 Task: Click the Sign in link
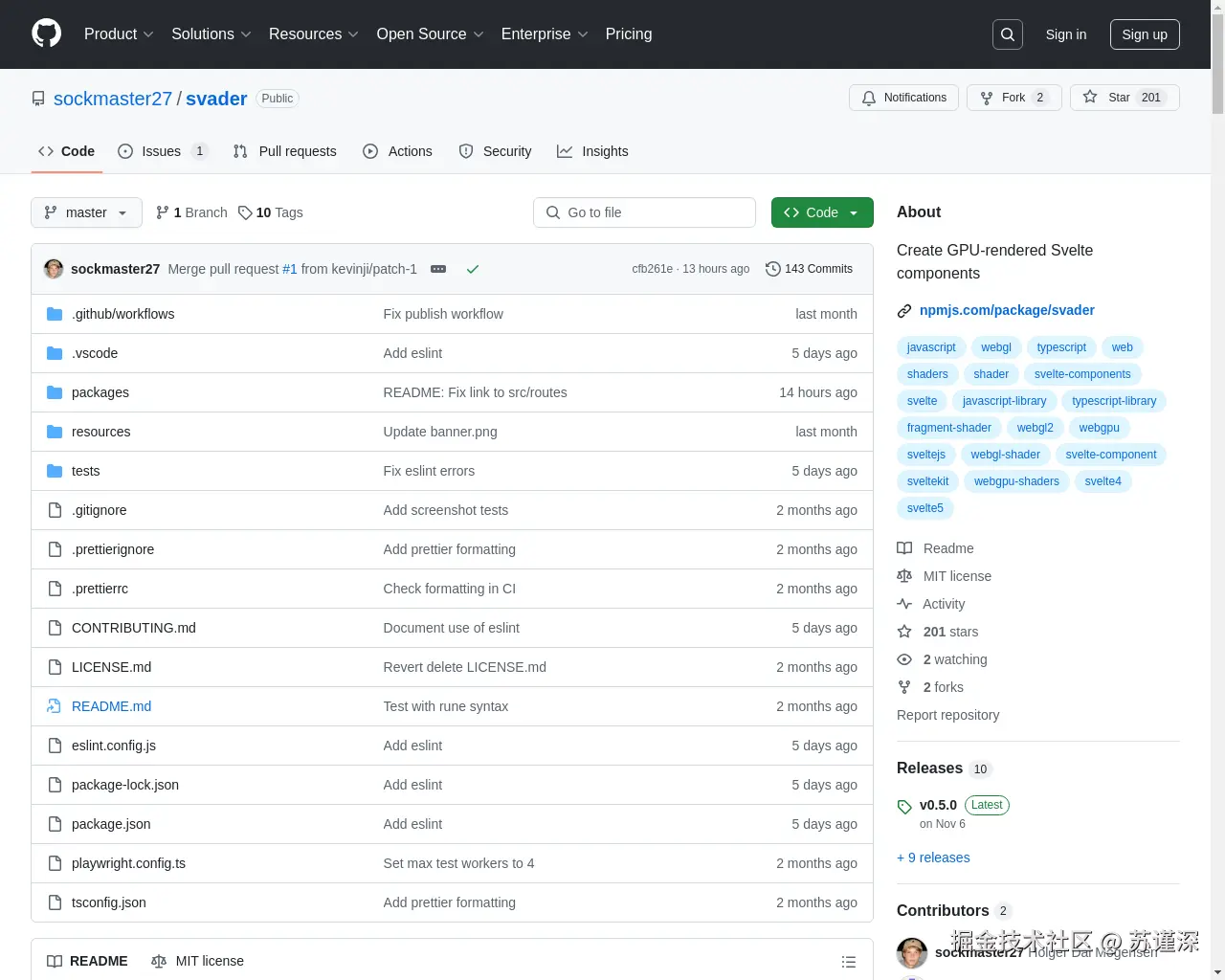coord(1066,34)
